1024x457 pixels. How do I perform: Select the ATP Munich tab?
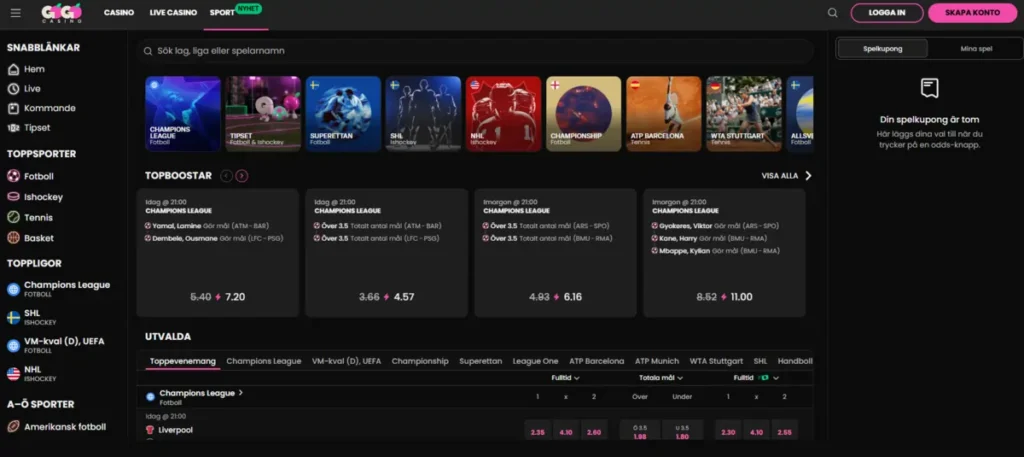[x=657, y=361]
